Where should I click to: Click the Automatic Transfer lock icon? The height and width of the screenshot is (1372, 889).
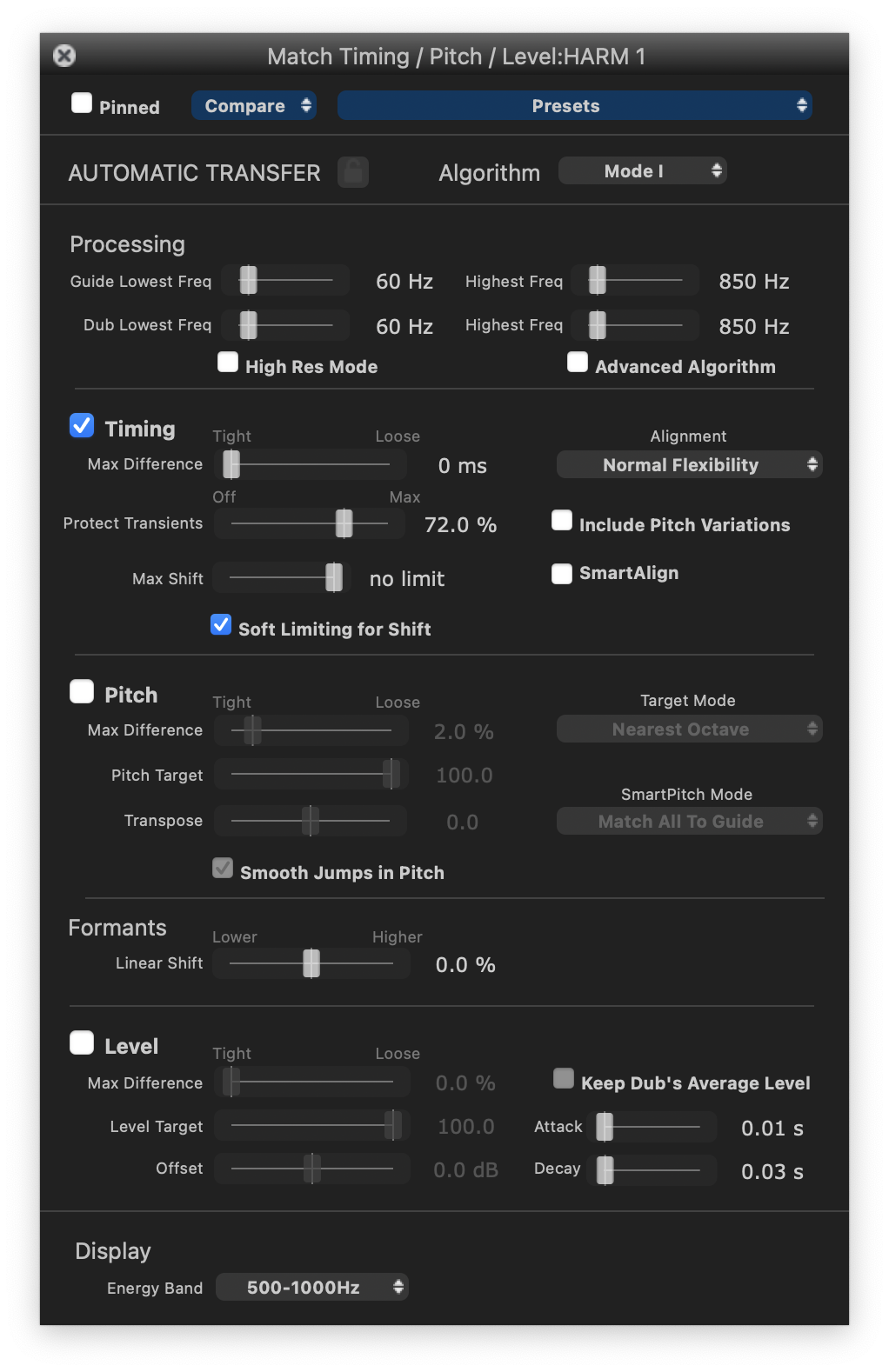[353, 172]
